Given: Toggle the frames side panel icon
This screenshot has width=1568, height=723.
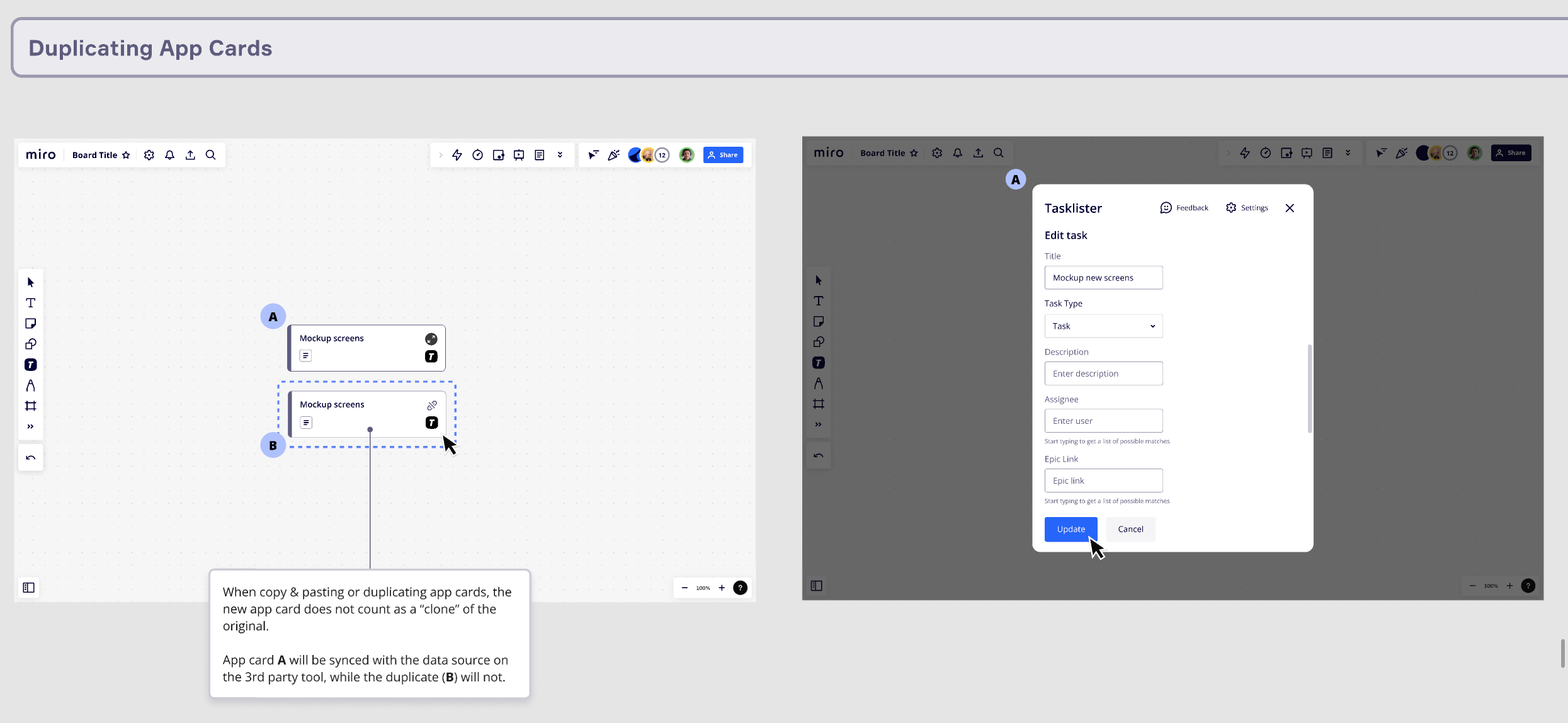Looking at the screenshot, I should 28,588.
